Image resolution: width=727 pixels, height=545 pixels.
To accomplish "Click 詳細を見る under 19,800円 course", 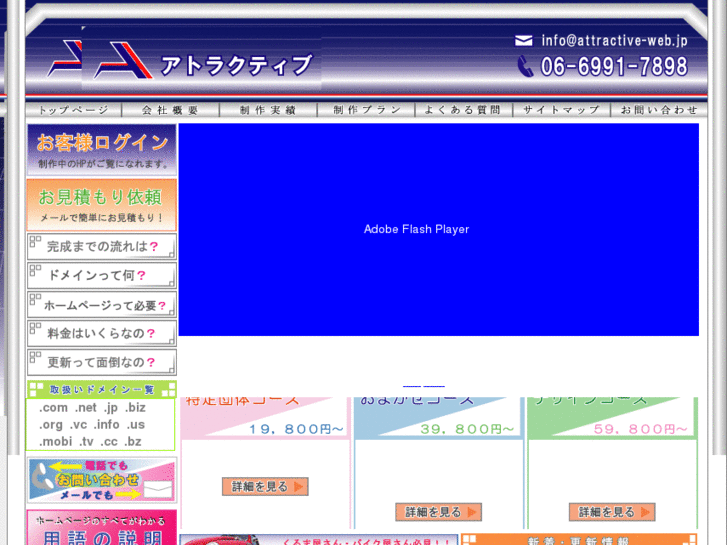I will point(265,487).
